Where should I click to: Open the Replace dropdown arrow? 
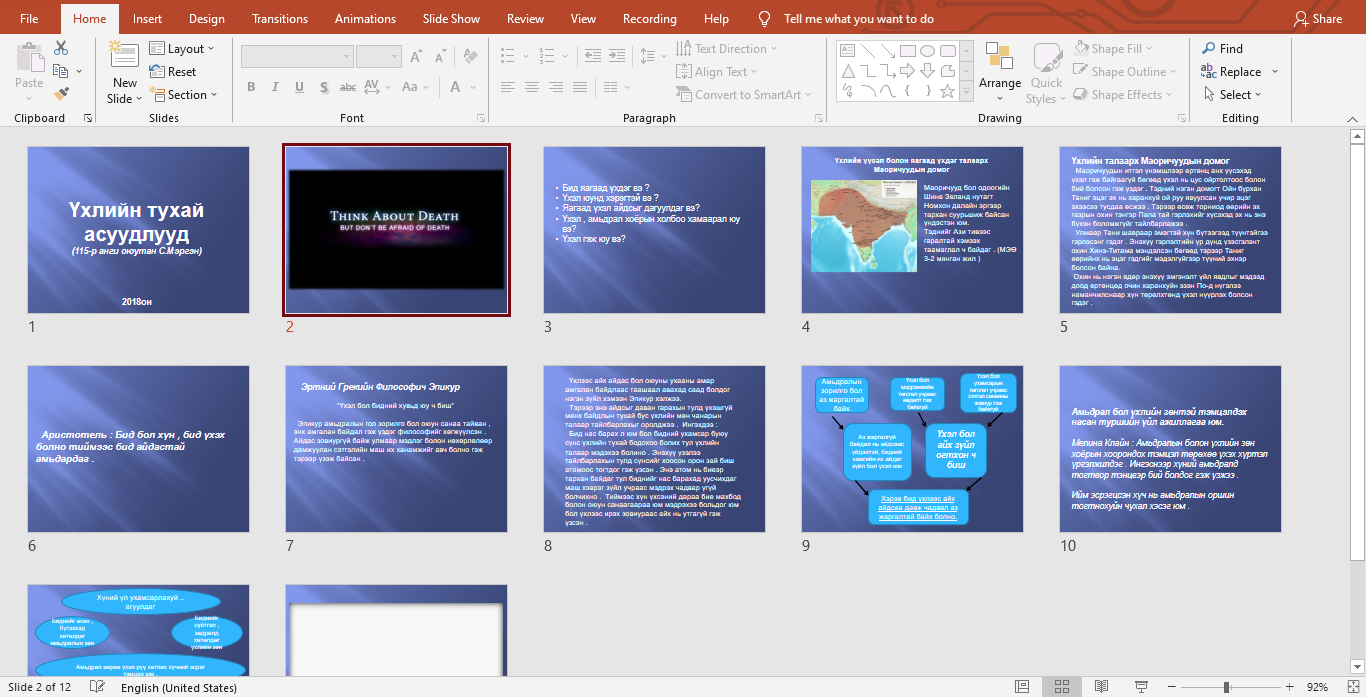(x=1273, y=72)
